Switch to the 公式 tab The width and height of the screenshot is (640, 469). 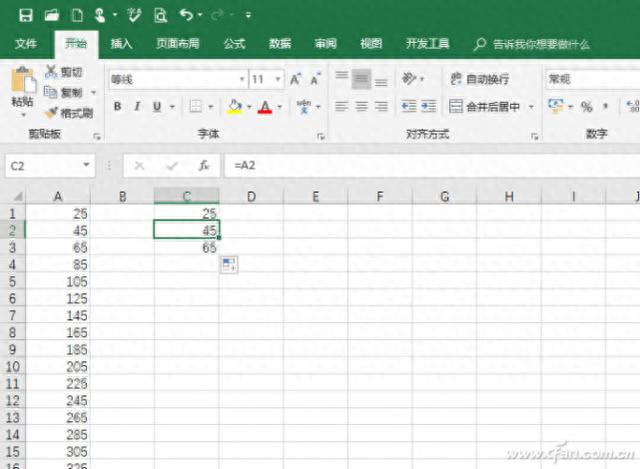(234, 44)
